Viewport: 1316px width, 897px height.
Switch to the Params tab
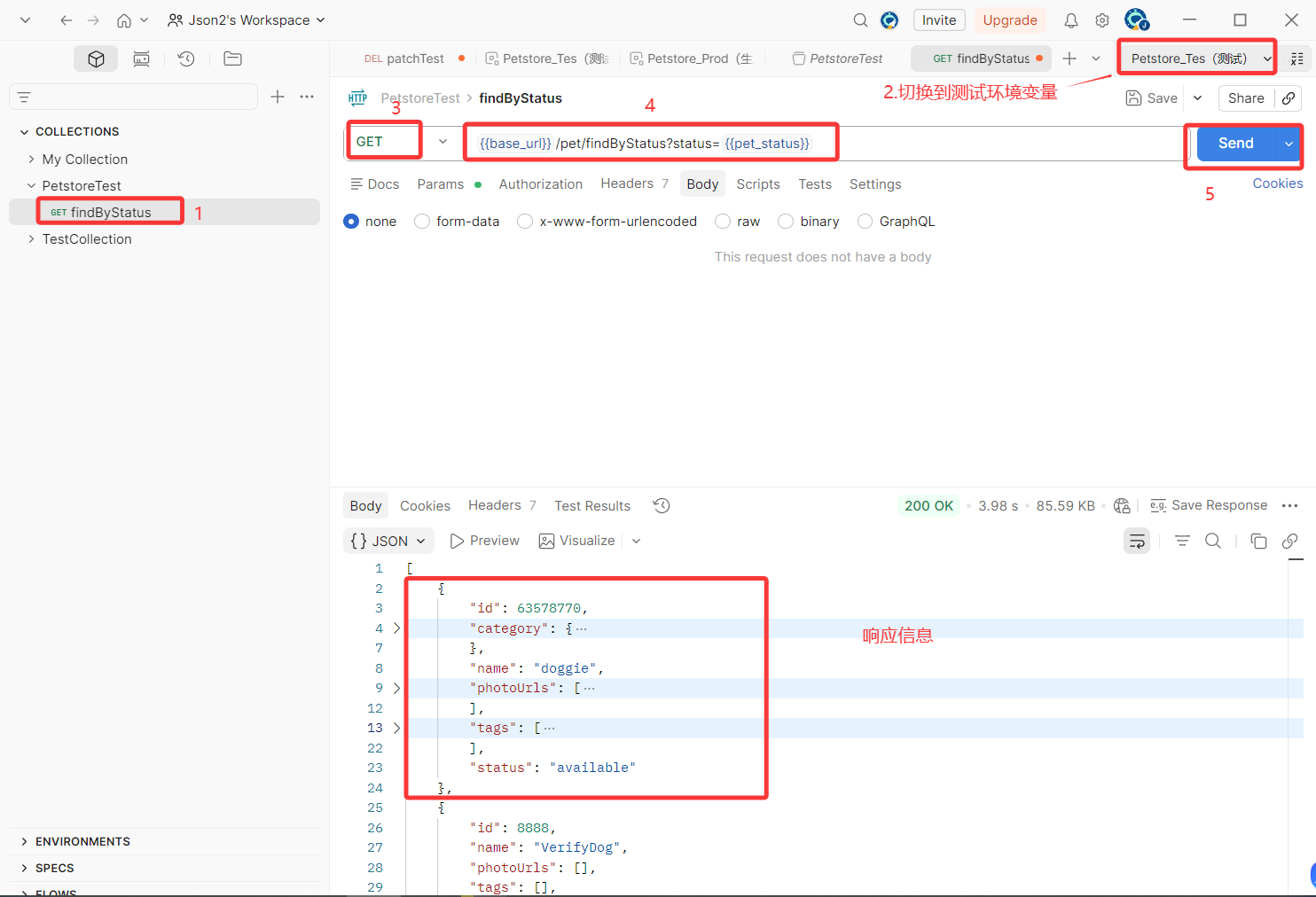(x=441, y=184)
